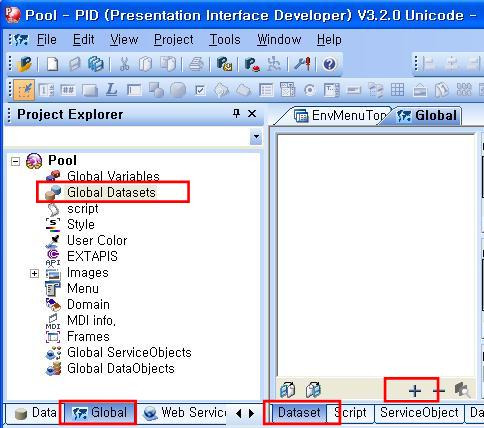Select Global Variables in the tree

coord(113,176)
